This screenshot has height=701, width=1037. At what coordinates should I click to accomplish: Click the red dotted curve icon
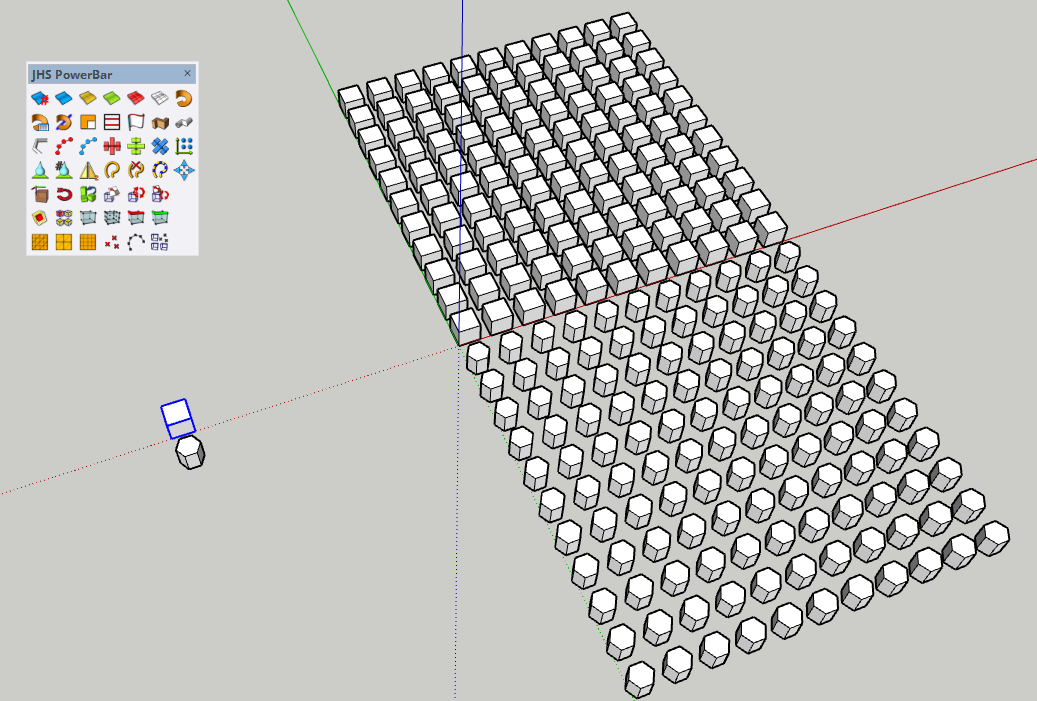(x=63, y=146)
